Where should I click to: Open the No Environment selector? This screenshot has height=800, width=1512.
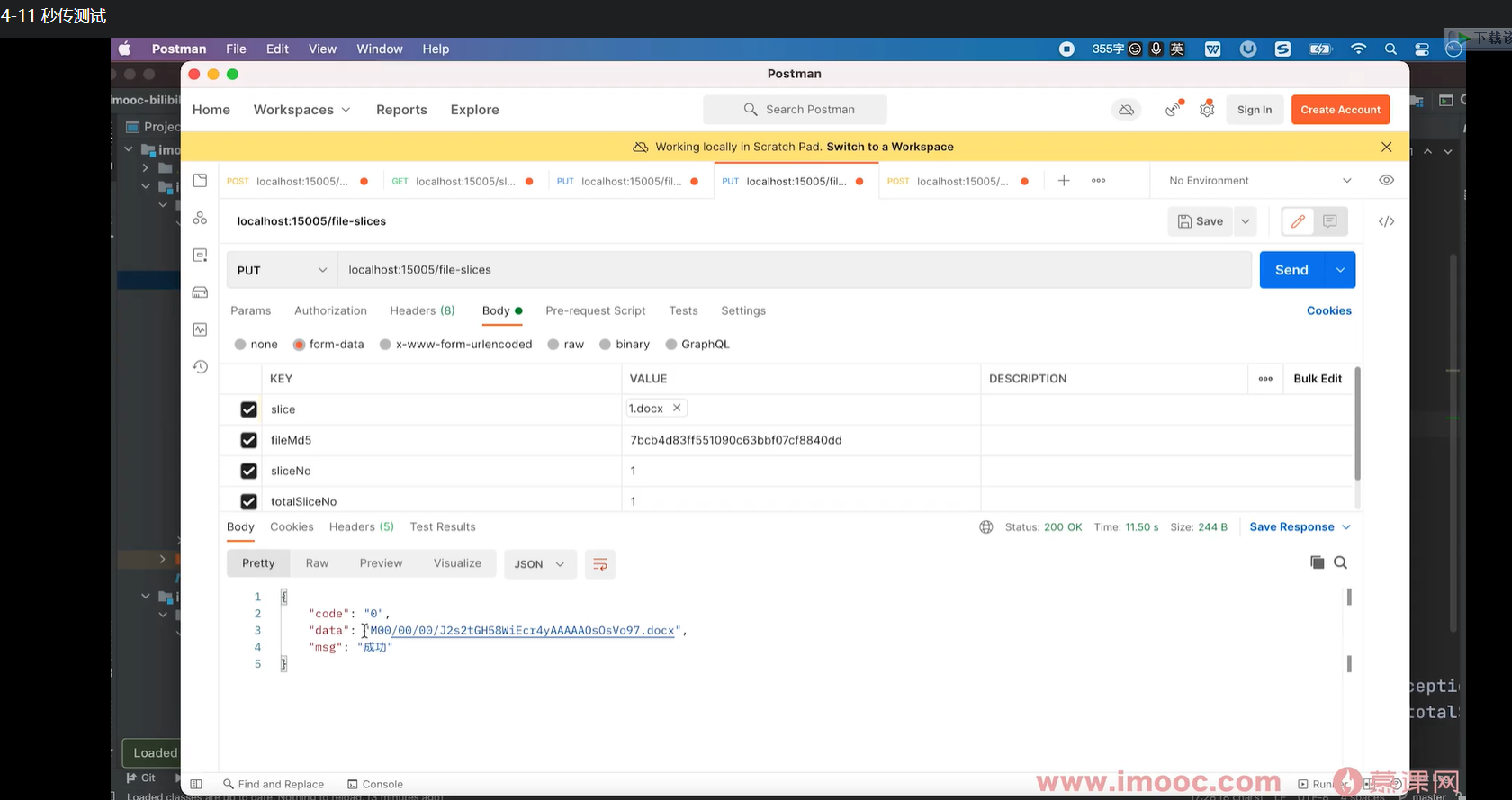point(1260,181)
